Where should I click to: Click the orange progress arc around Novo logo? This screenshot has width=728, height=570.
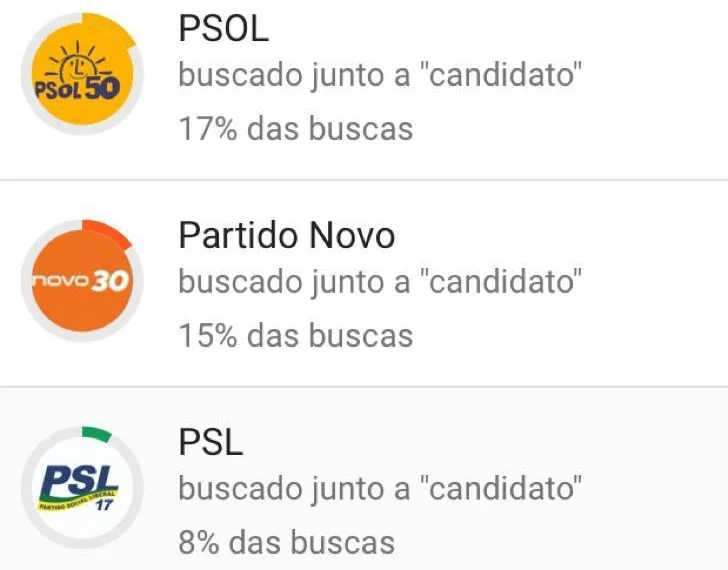[108, 233]
